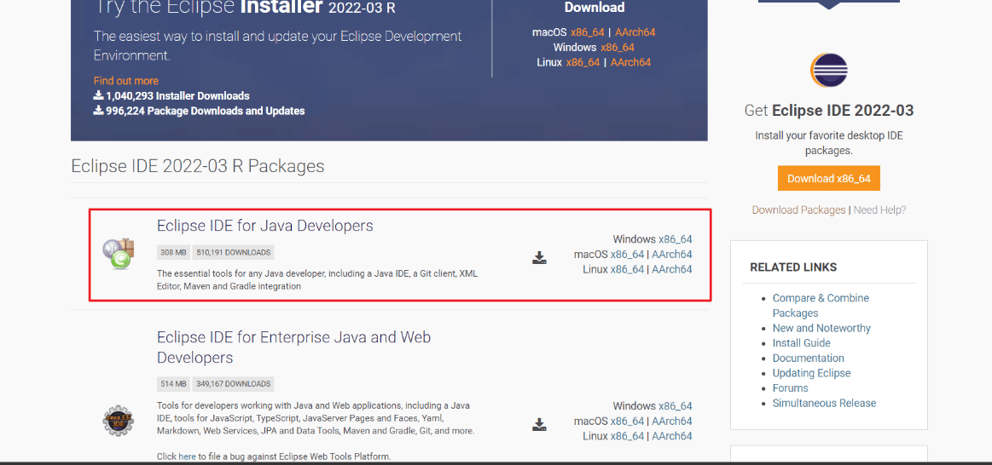The height and width of the screenshot is (465, 992).
Task: Open the Find out more link
Action: (126, 81)
